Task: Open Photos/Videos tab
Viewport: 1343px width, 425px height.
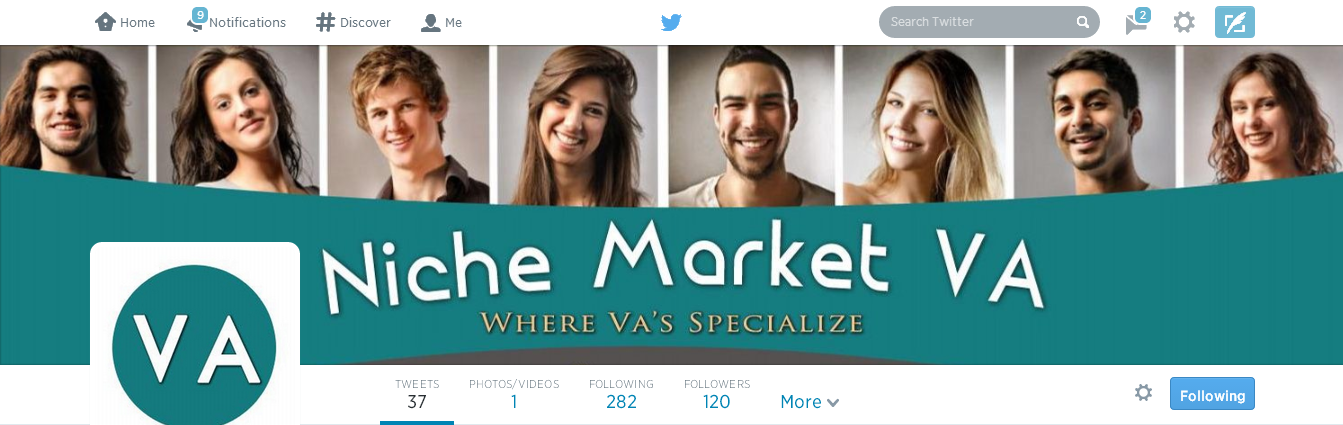Action: click(x=514, y=394)
